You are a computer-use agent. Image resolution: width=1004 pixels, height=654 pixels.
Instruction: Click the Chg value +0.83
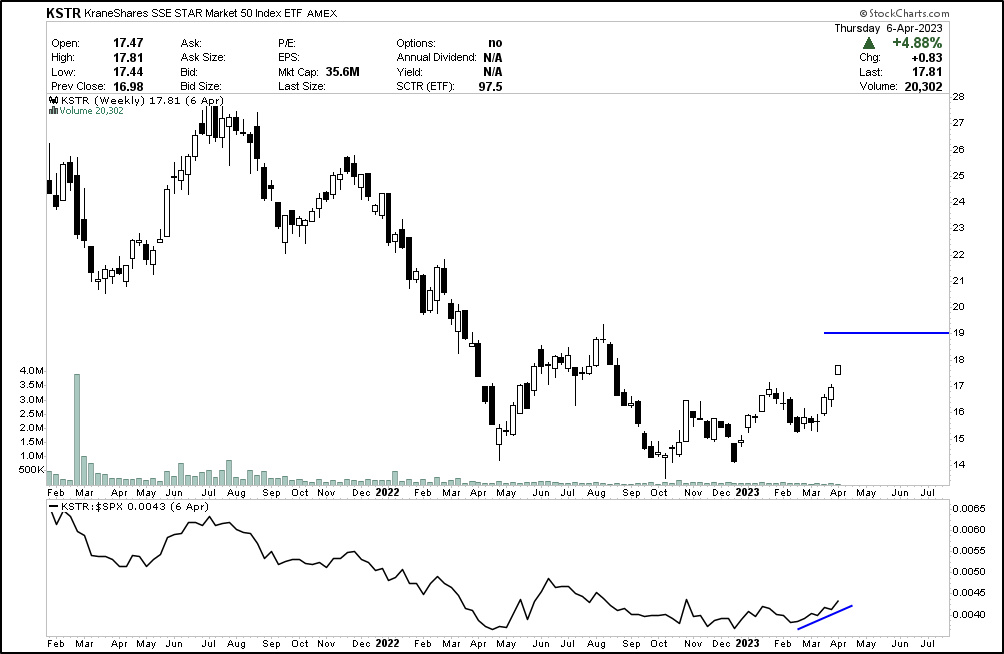(927, 58)
